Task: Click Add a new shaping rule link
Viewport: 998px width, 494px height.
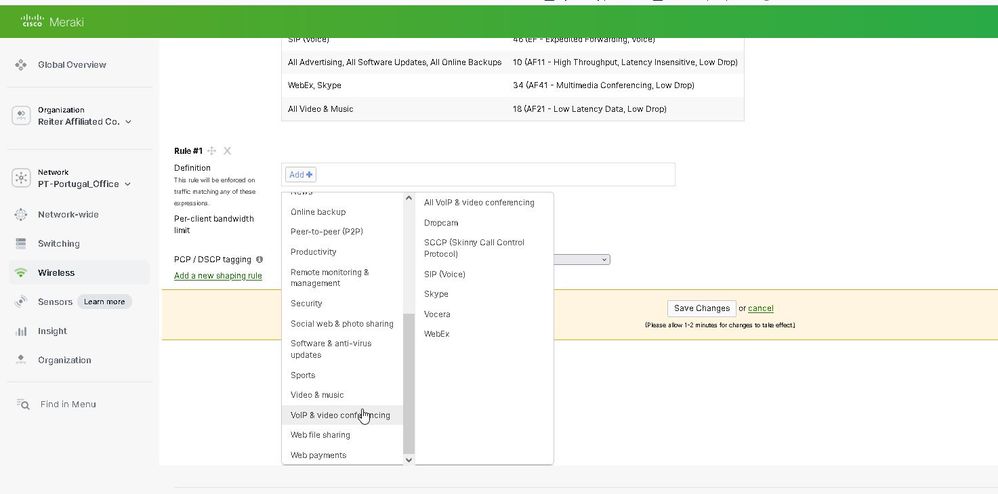Action: 218,276
